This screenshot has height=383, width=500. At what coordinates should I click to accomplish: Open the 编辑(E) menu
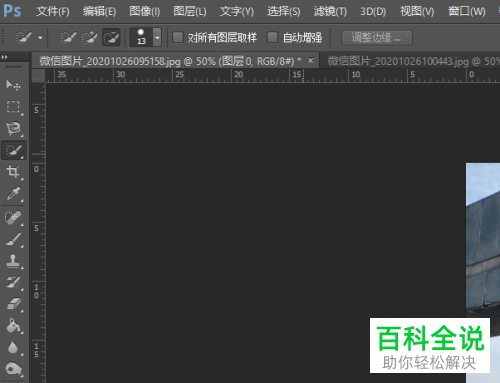(99, 12)
